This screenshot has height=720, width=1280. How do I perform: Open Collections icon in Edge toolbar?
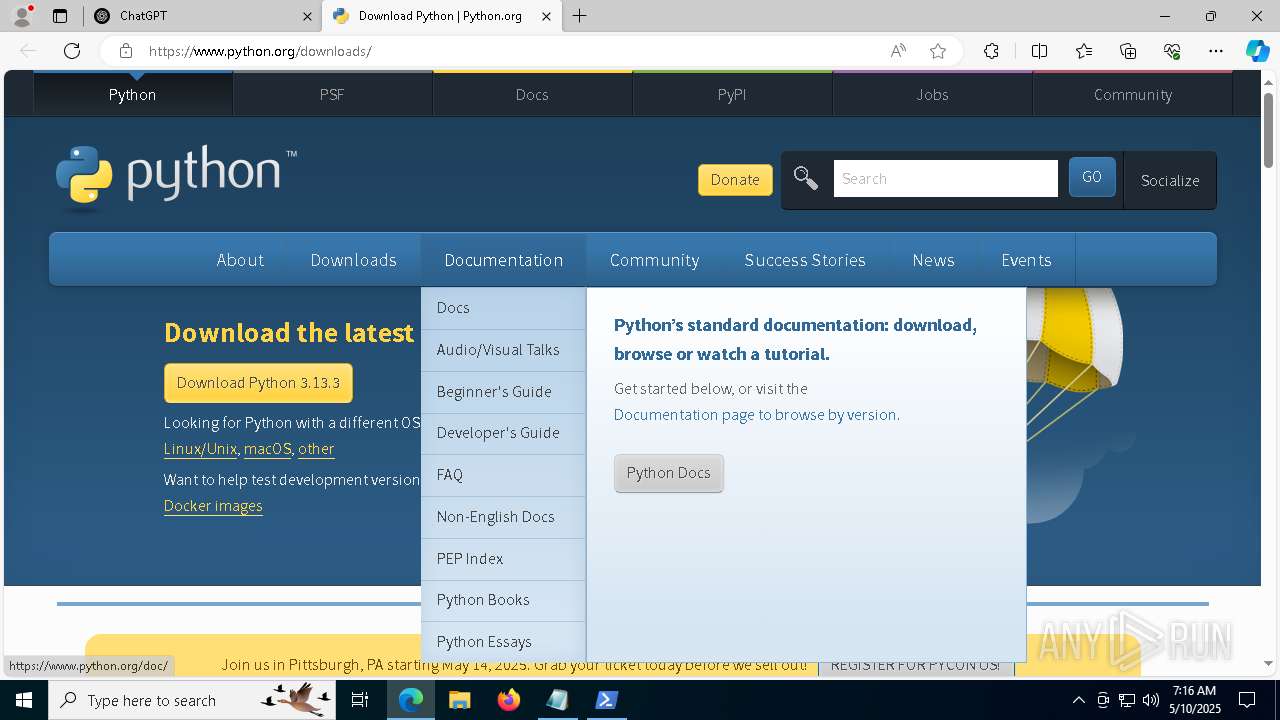tap(1128, 51)
